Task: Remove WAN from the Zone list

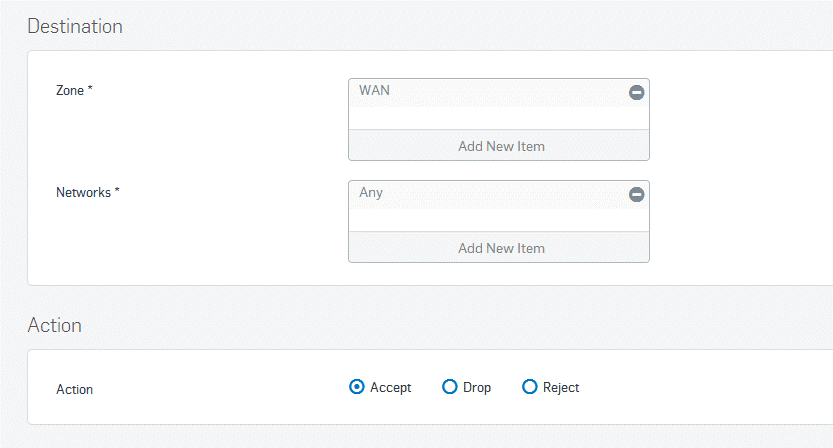Action: point(636,92)
